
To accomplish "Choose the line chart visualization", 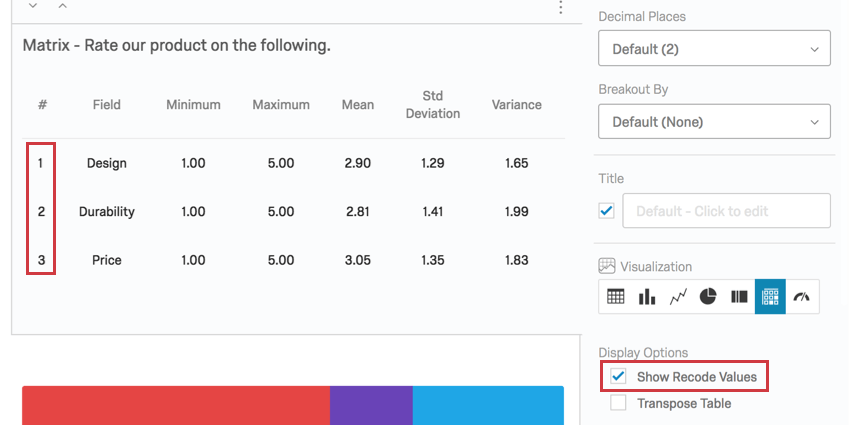I will point(678,297).
